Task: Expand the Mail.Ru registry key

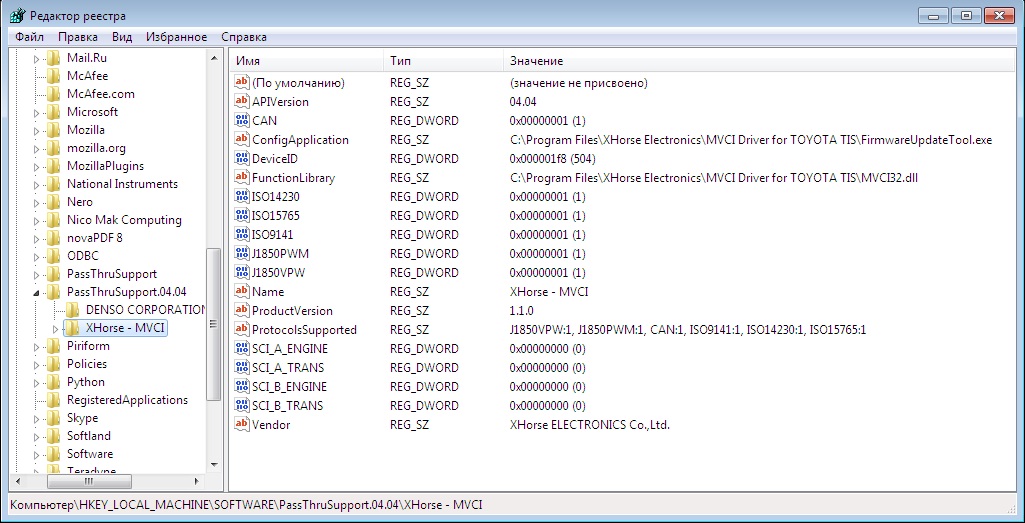Action: pyautogui.click(x=37, y=58)
